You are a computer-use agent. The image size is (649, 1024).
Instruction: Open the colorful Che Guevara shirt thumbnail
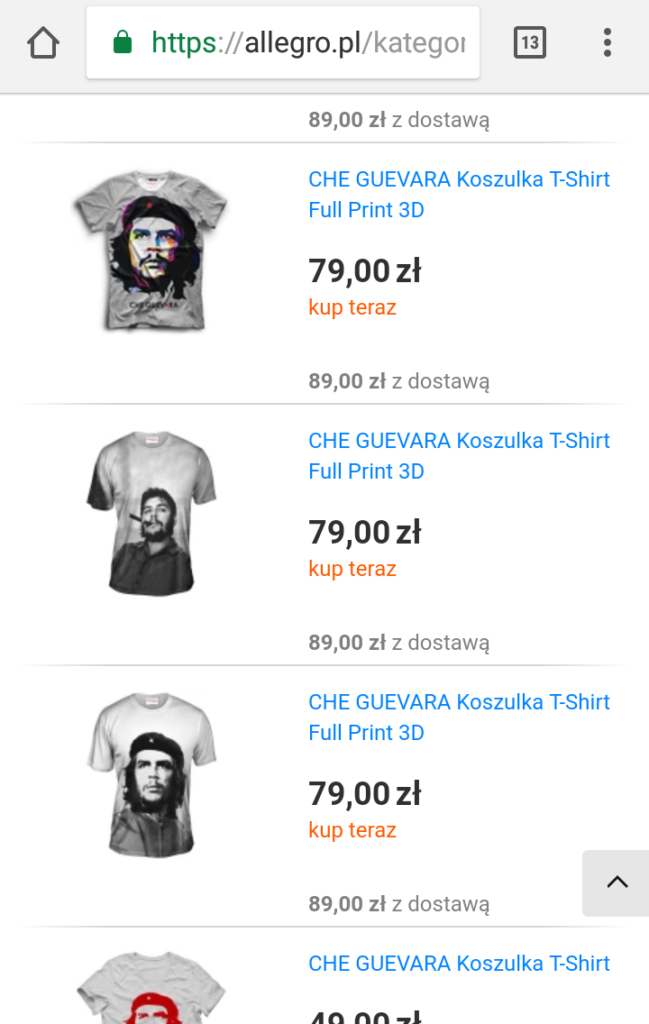pos(151,251)
